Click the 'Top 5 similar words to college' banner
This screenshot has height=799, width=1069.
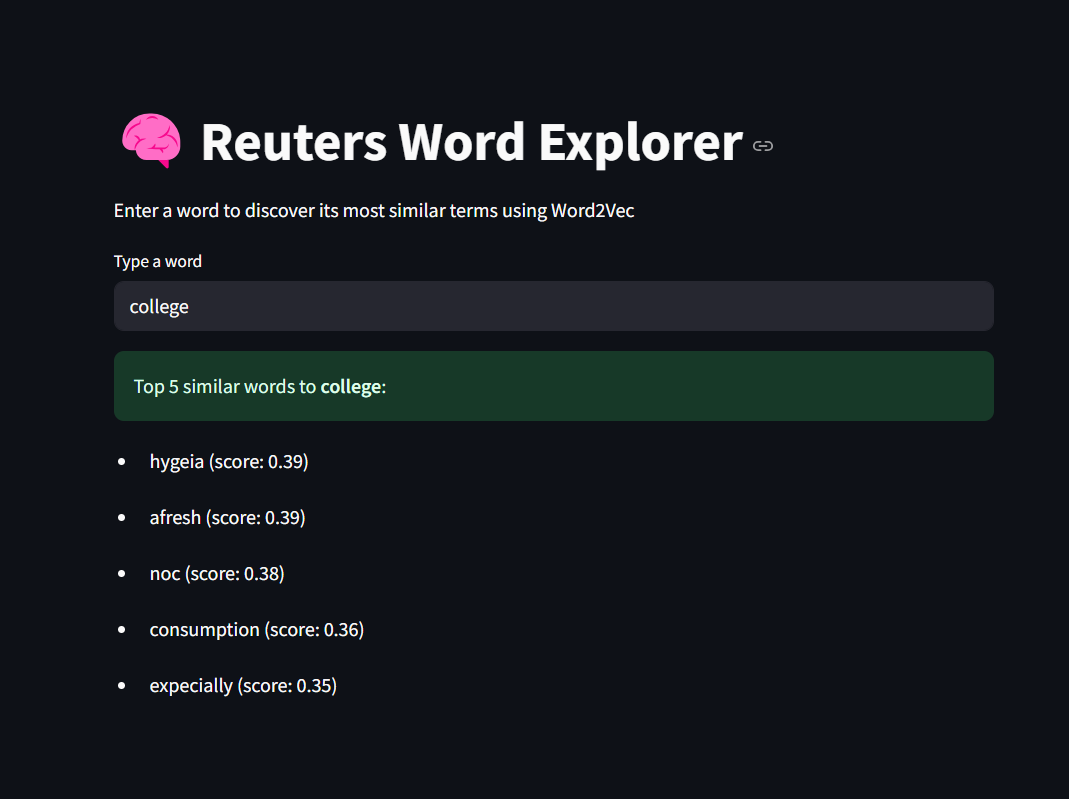tap(554, 386)
